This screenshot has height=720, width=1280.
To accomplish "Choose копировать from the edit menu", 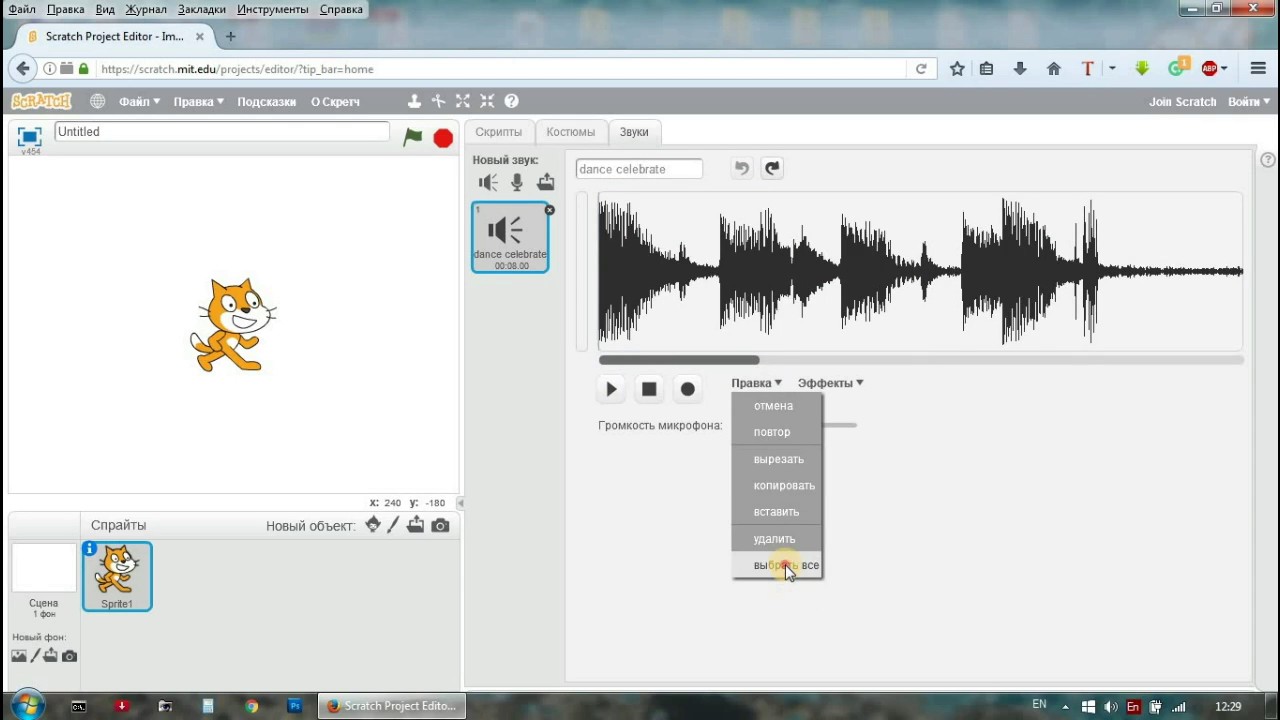I will [777, 485].
